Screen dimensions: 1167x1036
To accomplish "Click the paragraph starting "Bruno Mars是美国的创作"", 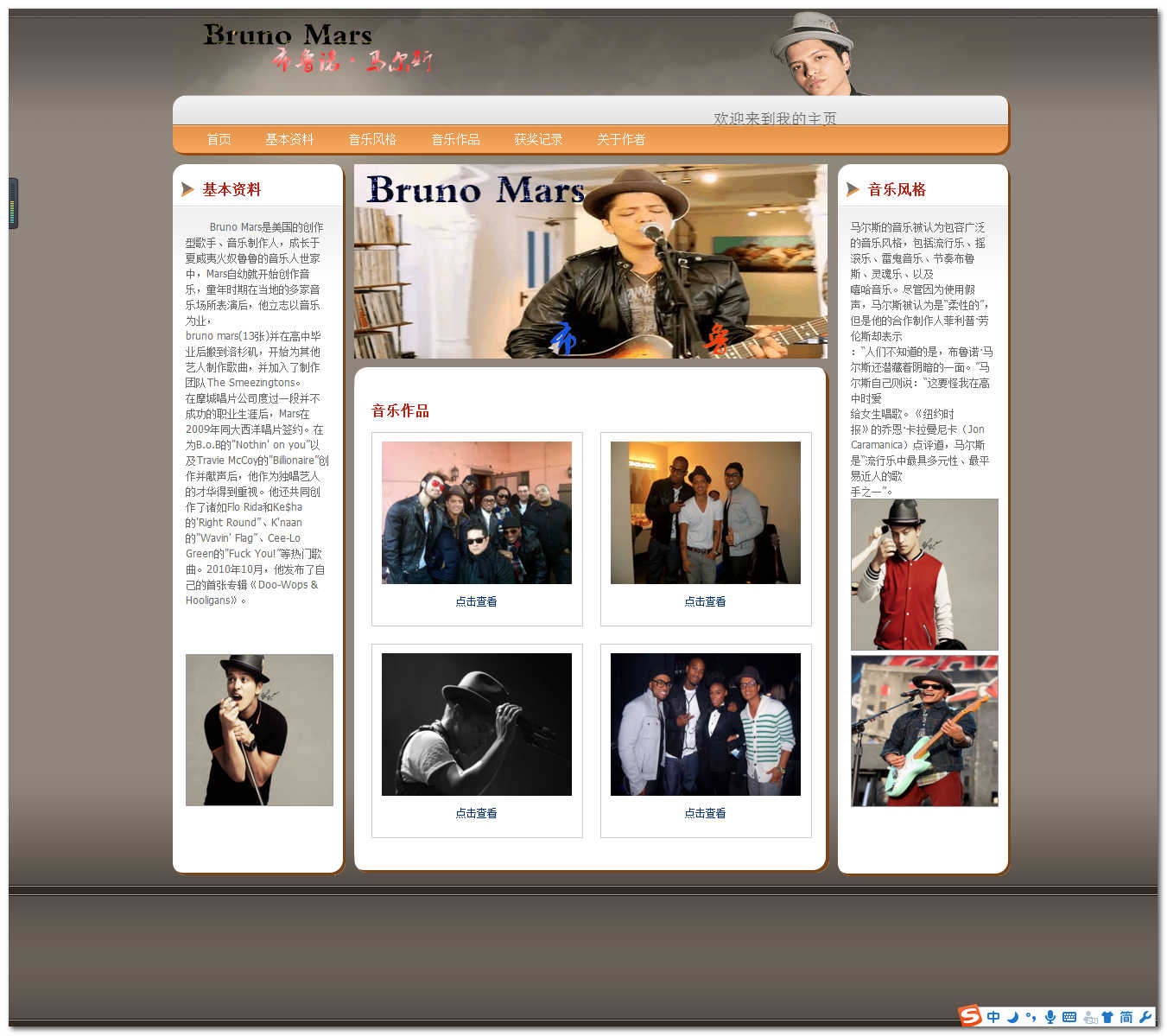I will tap(257, 414).
